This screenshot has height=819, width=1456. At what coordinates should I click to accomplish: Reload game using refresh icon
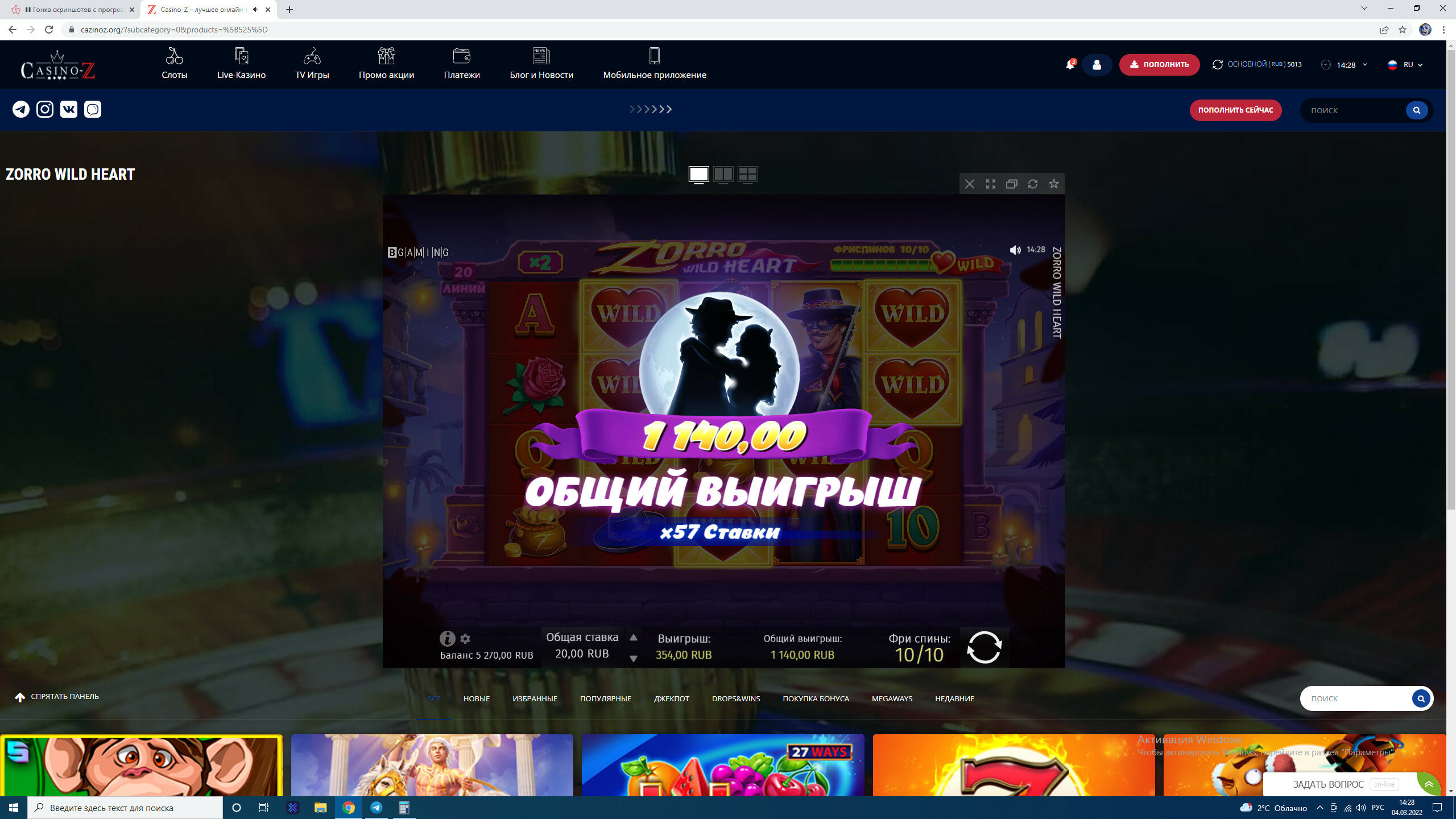point(1032,184)
